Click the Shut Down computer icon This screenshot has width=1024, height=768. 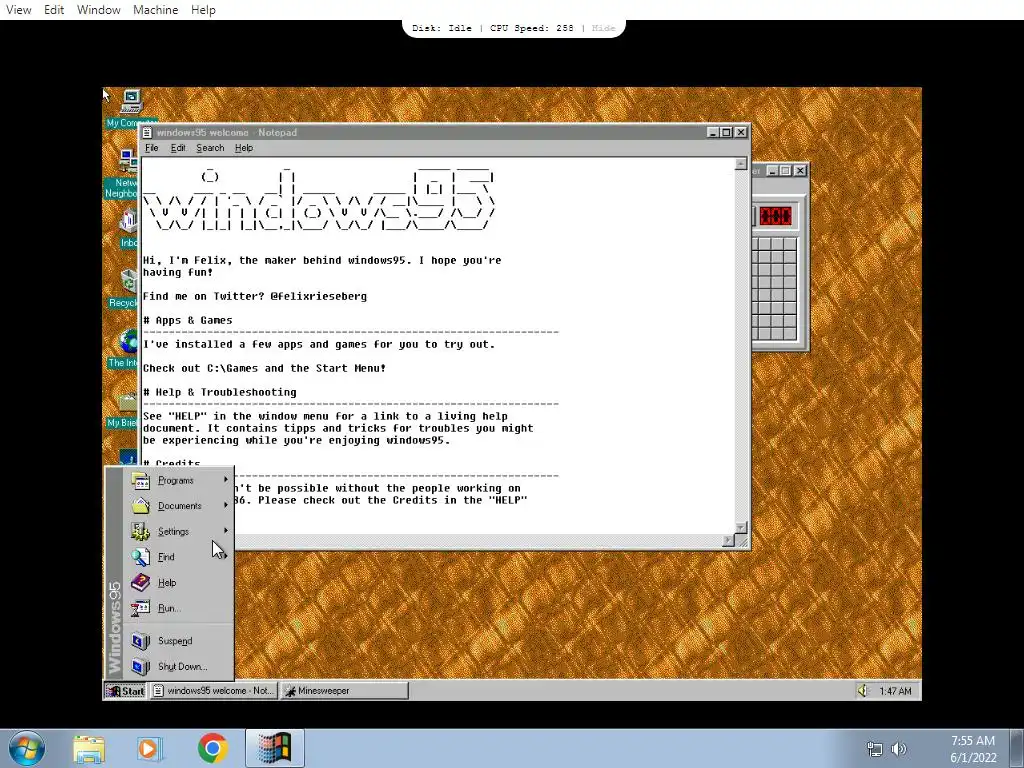tap(140, 667)
